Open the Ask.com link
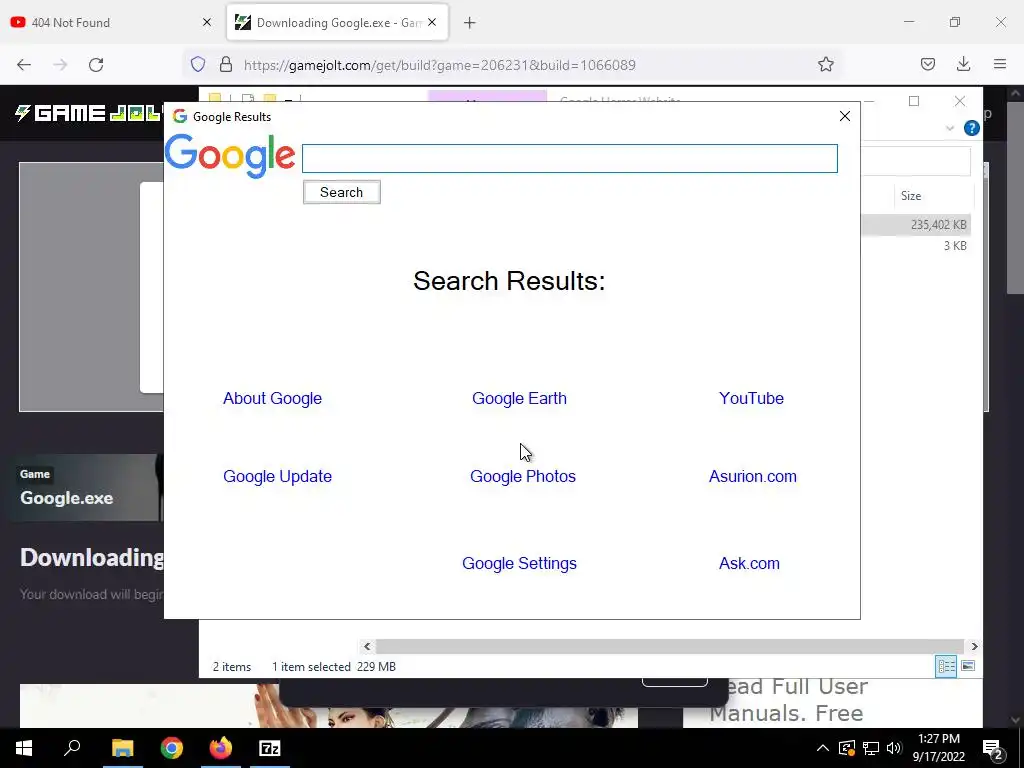This screenshot has height=768, width=1024. pyautogui.click(x=749, y=564)
